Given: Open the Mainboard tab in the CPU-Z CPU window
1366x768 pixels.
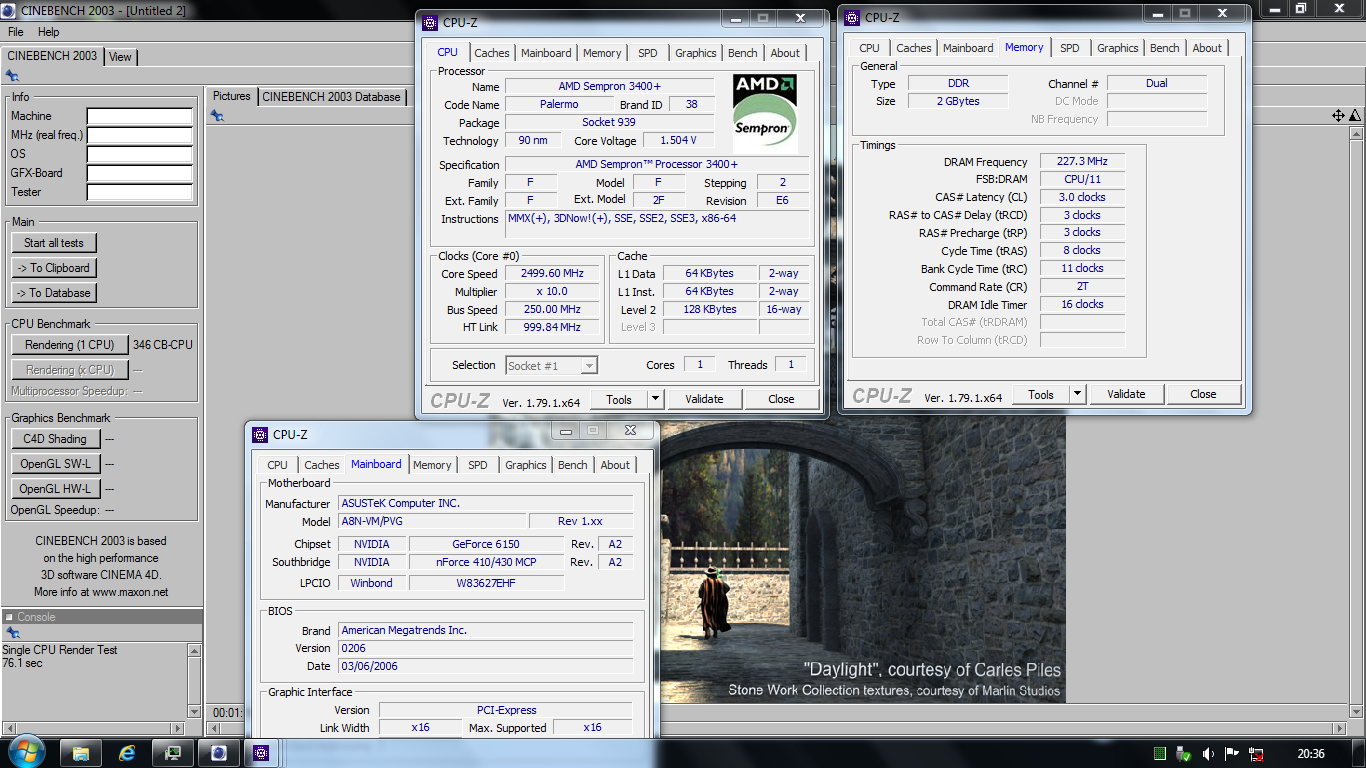Looking at the screenshot, I should pyautogui.click(x=546, y=53).
